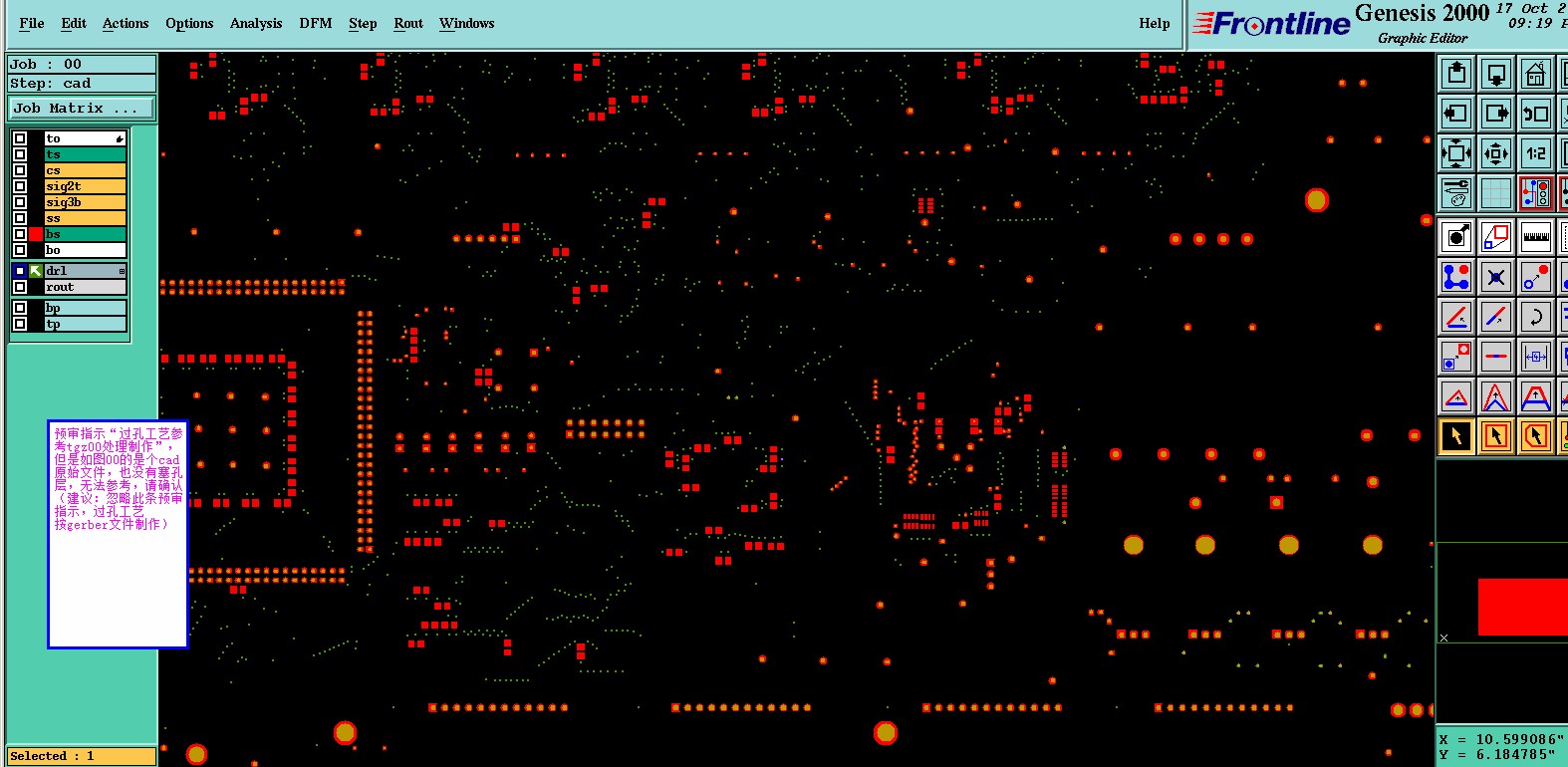The height and width of the screenshot is (767, 1568).
Task: Open the Analysis menu
Action: click(256, 23)
